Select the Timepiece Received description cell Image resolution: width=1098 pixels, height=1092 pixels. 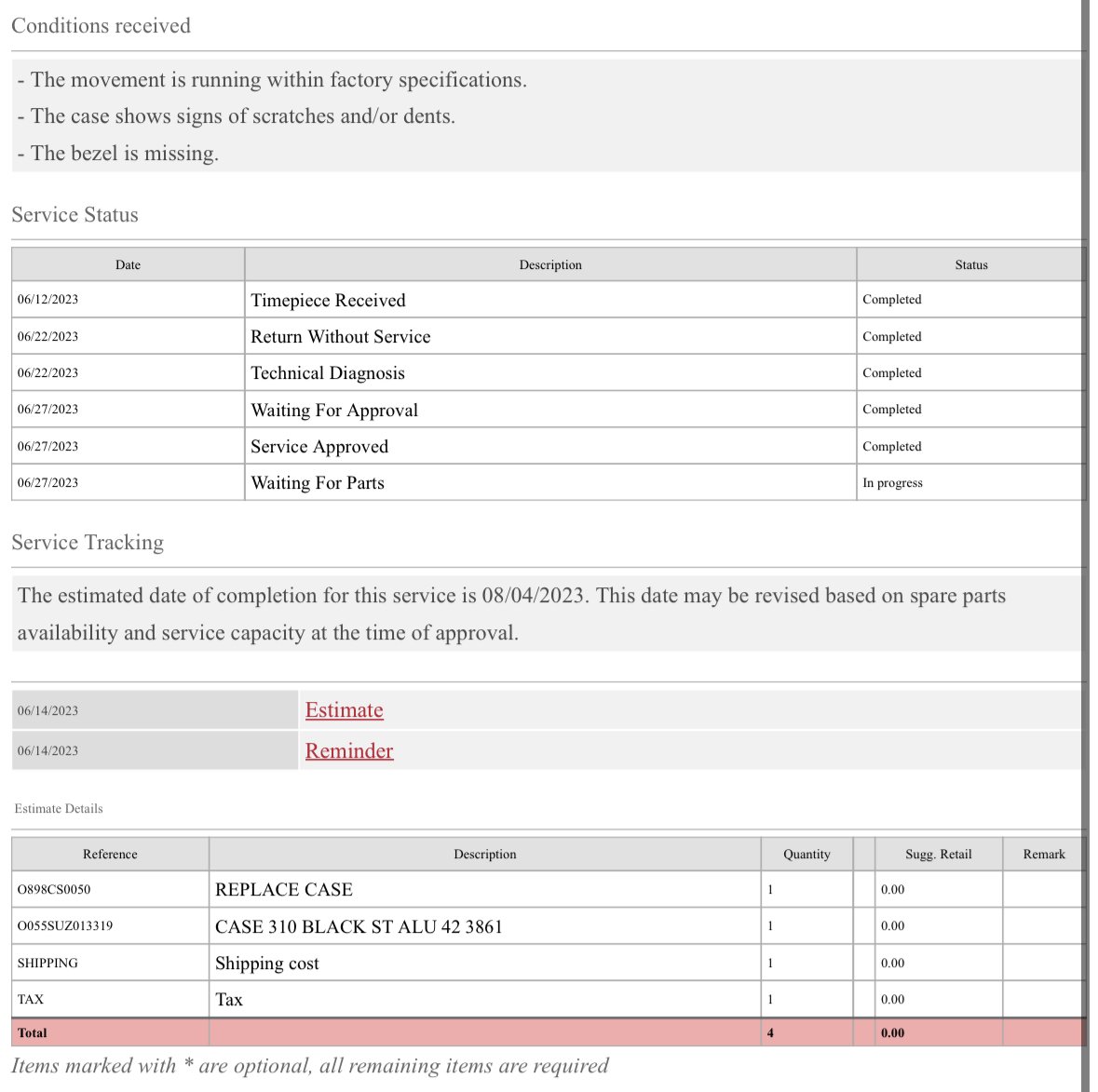pyautogui.click(x=328, y=301)
